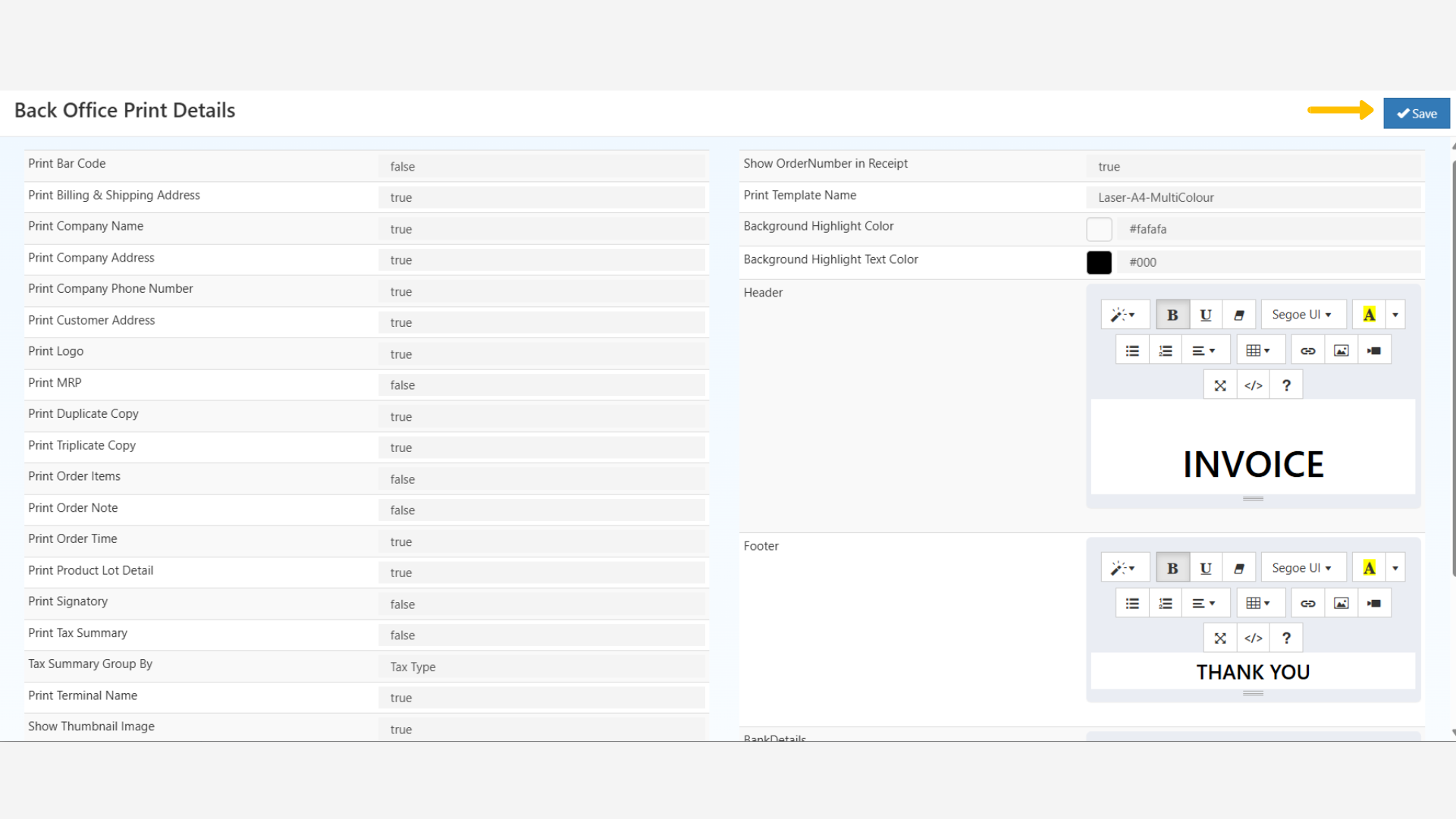Apply eraser formatting removal in the Footer toolbar
This screenshot has height=819, width=1456.
tap(1239, 566)
